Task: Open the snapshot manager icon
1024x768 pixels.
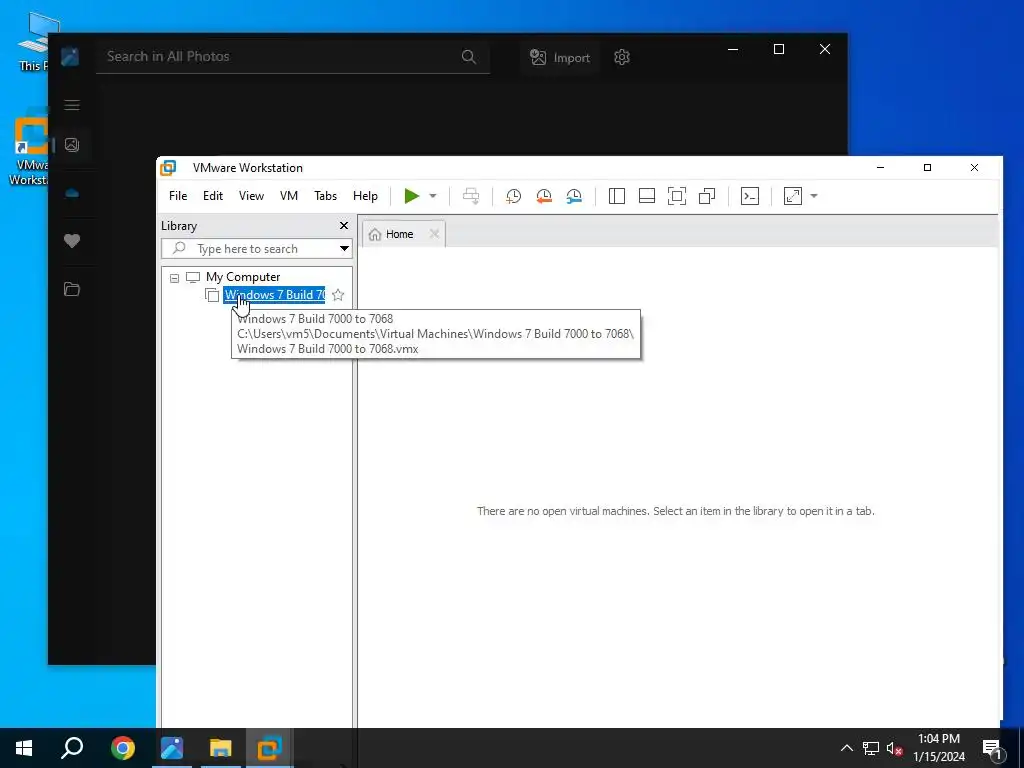Action: (574, 196)
